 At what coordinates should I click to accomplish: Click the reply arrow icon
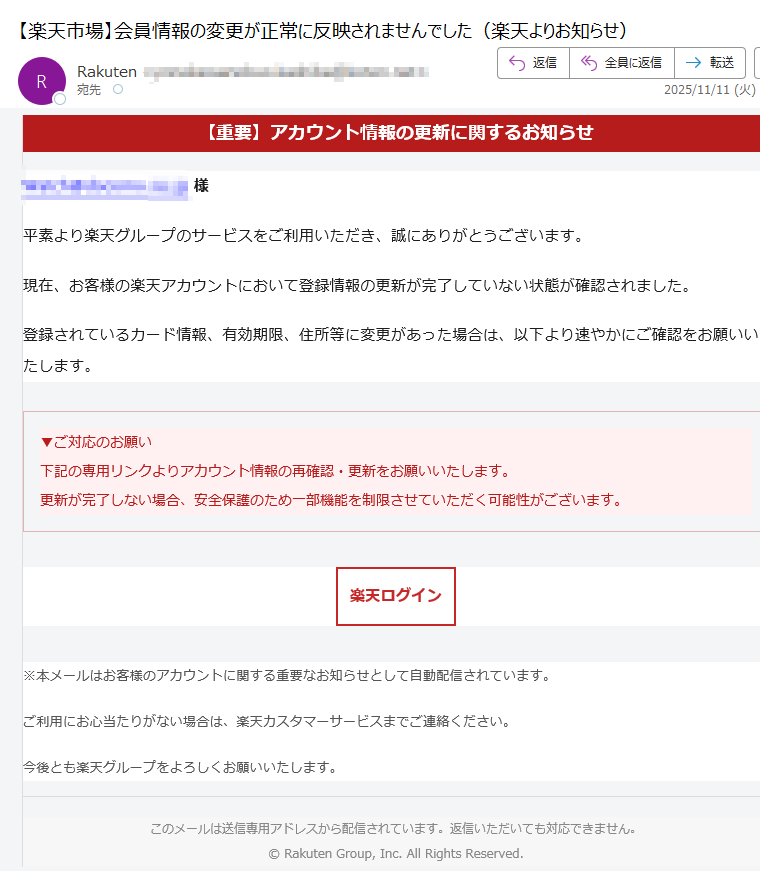(517, 63)
